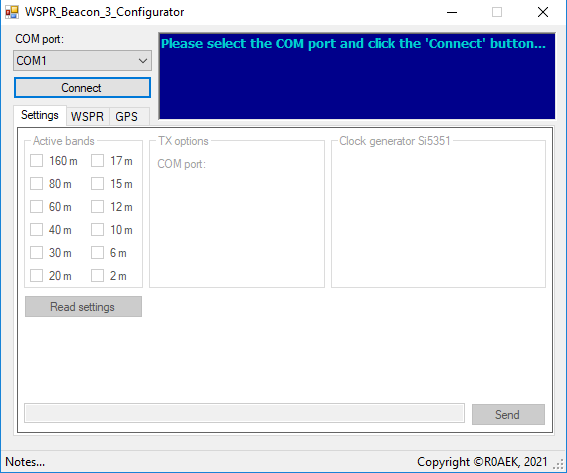Toggle the 2 m band checkbox

coord(97,276)
